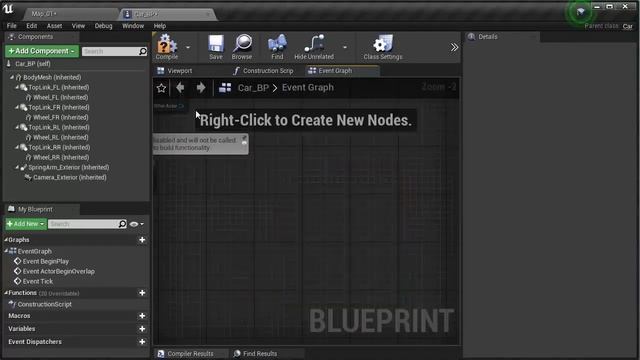Screen dimensions: 640x360
Task: Open Hide Unrelated options dropdown arrow
Action: click(x=345, y=47)
